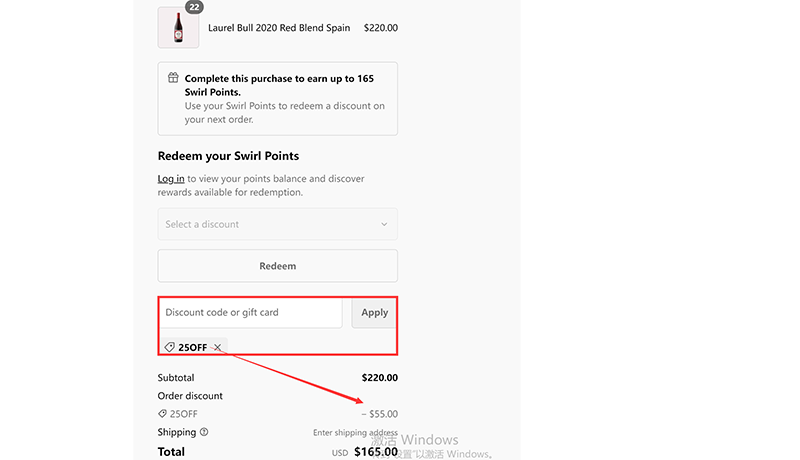Click the $220.00 product price

pos(380,28)
